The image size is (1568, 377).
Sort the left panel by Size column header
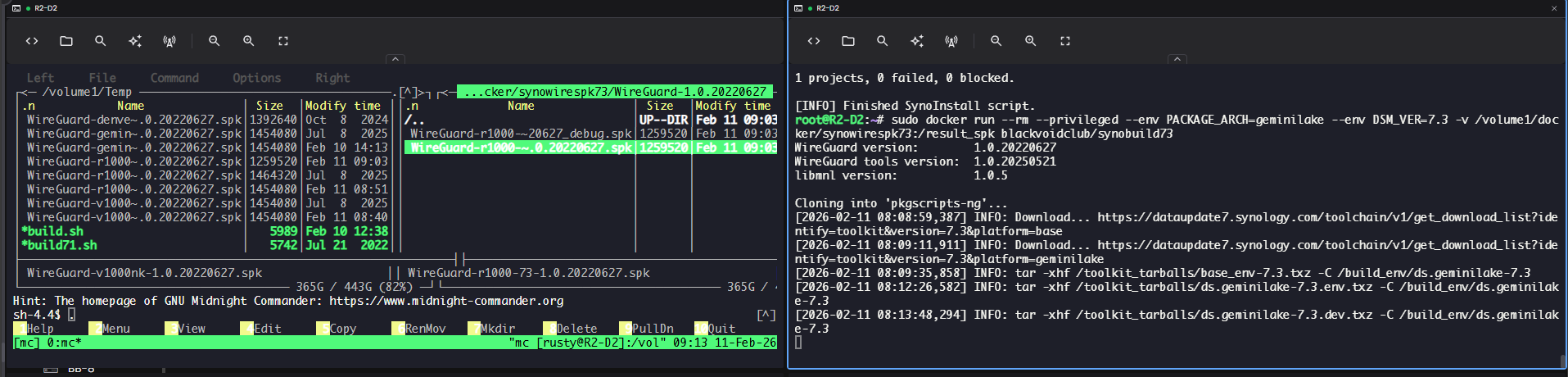click(x=269, y=106)
